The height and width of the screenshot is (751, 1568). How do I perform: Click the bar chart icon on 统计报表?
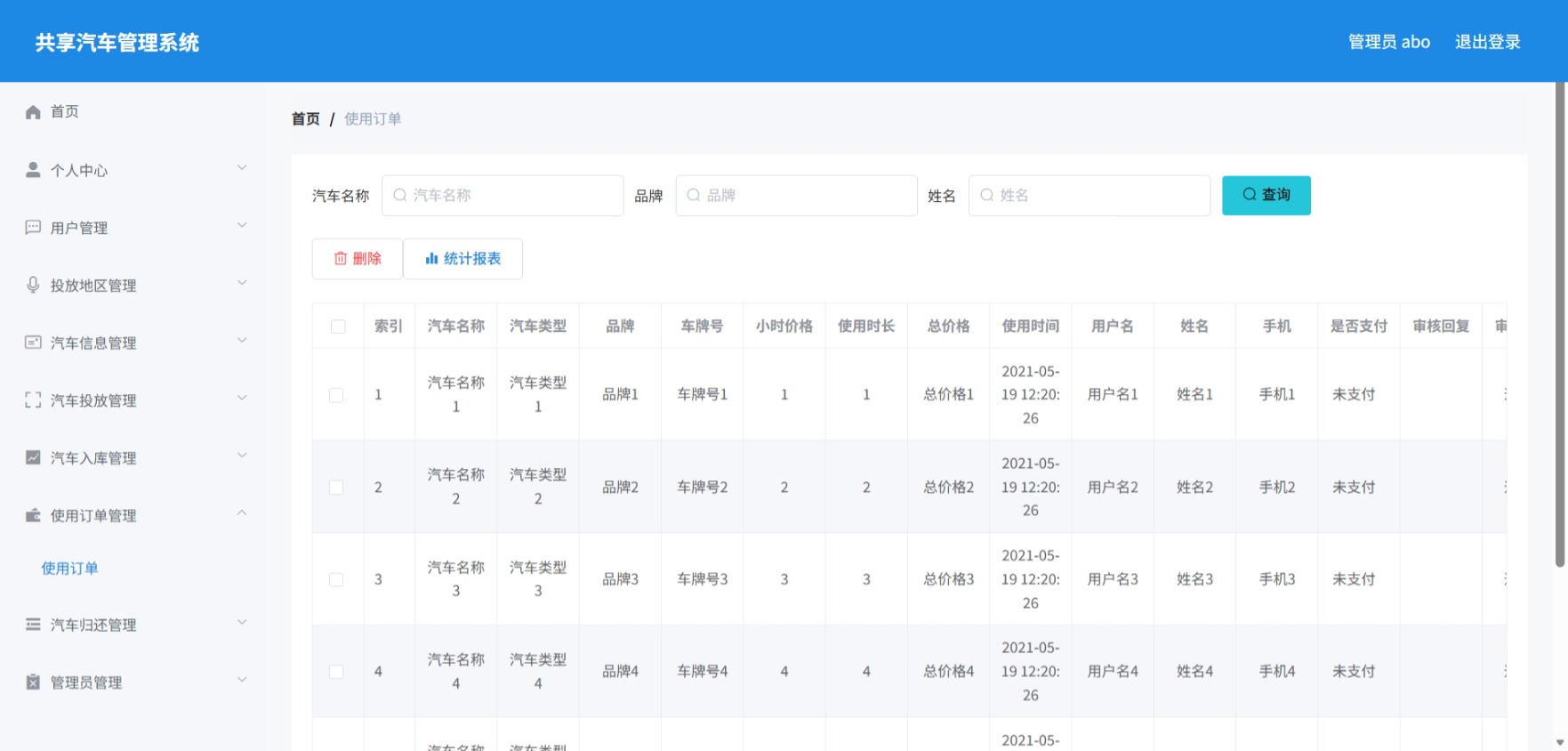(431, 259)
